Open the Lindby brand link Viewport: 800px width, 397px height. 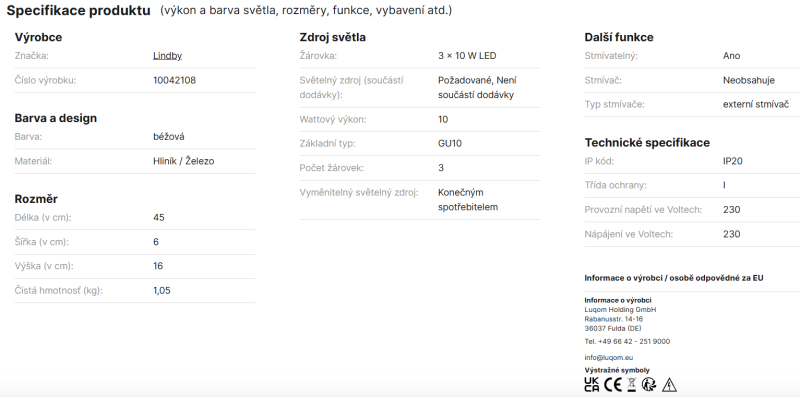pyautogui.click(x=167, y=56)
